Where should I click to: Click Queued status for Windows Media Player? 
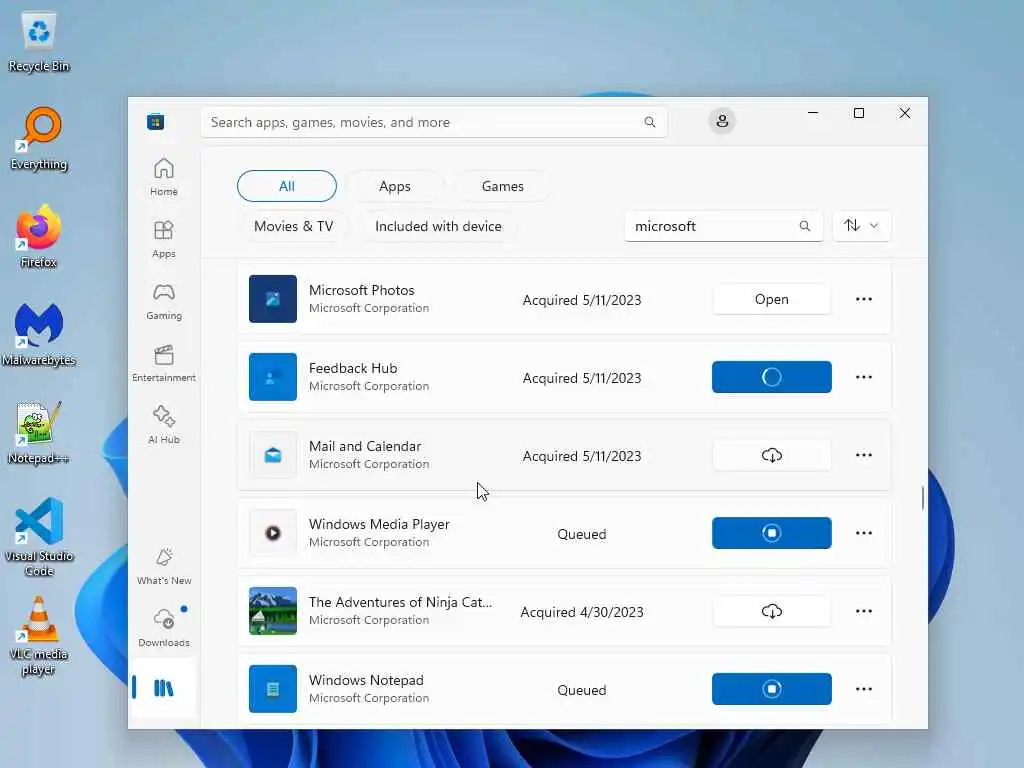[581, 534]
